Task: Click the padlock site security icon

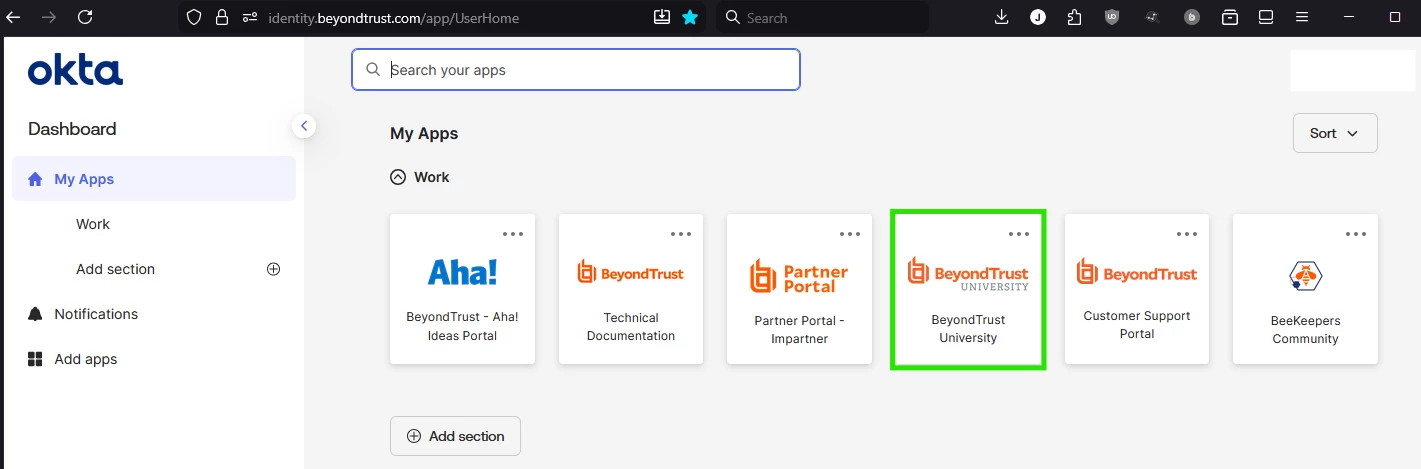Action: [222, 17]
